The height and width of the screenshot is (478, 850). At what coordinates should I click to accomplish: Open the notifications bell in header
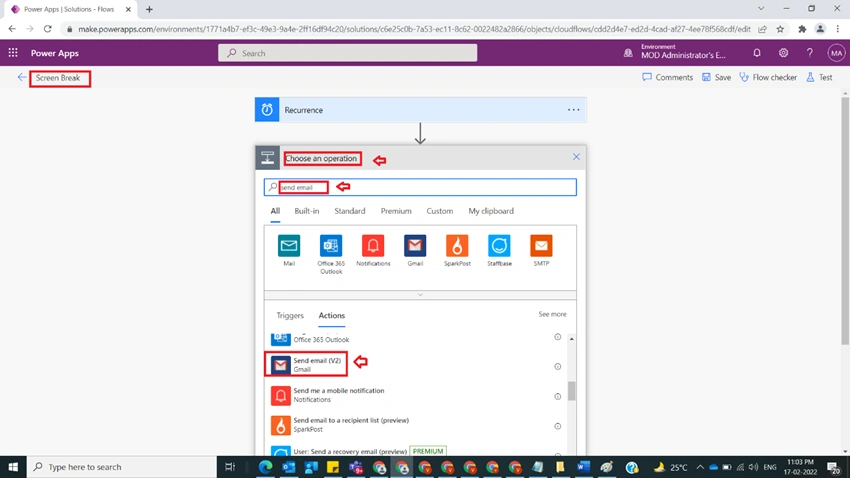(757, 53)
